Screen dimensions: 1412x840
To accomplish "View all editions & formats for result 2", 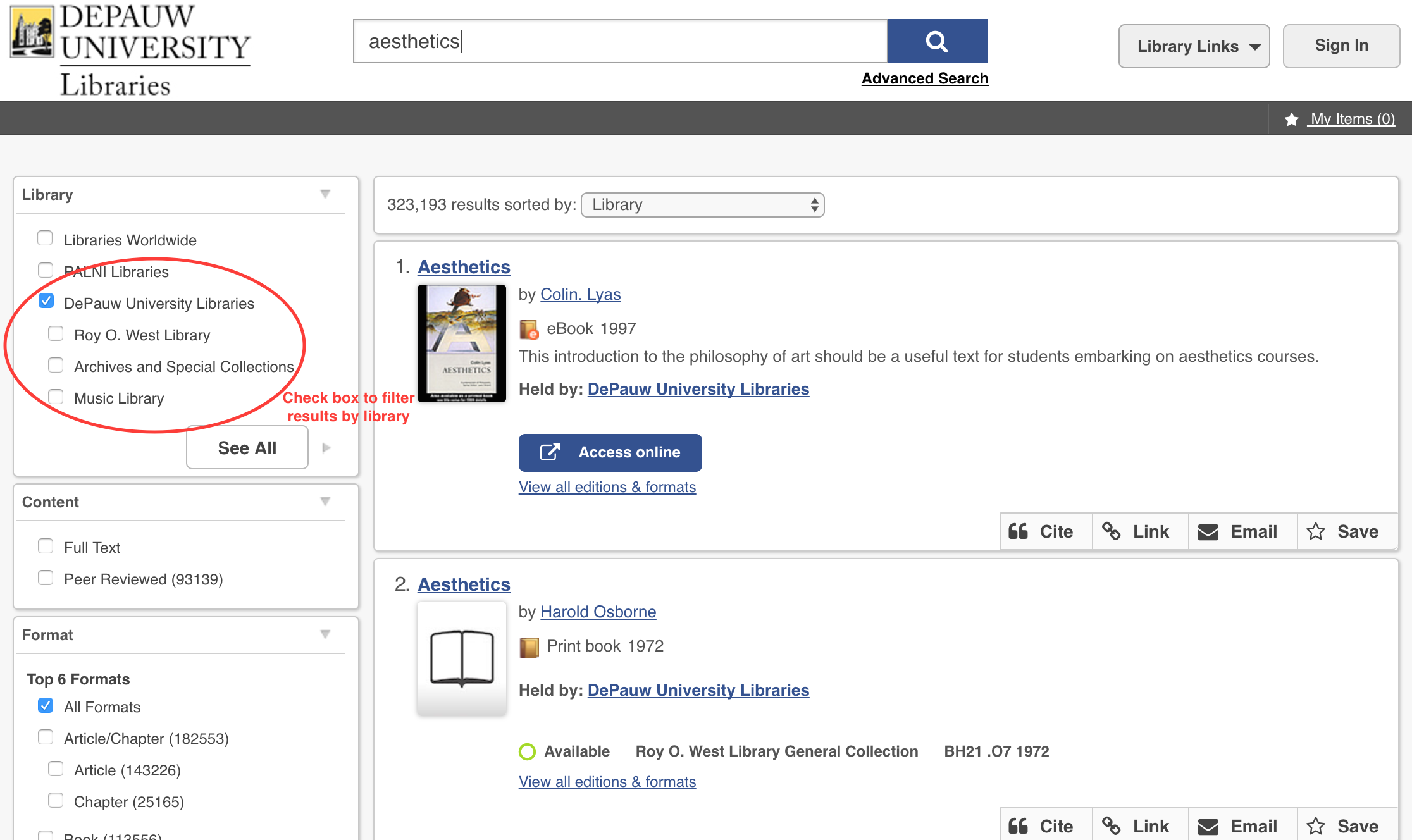I will pos(607,782).
